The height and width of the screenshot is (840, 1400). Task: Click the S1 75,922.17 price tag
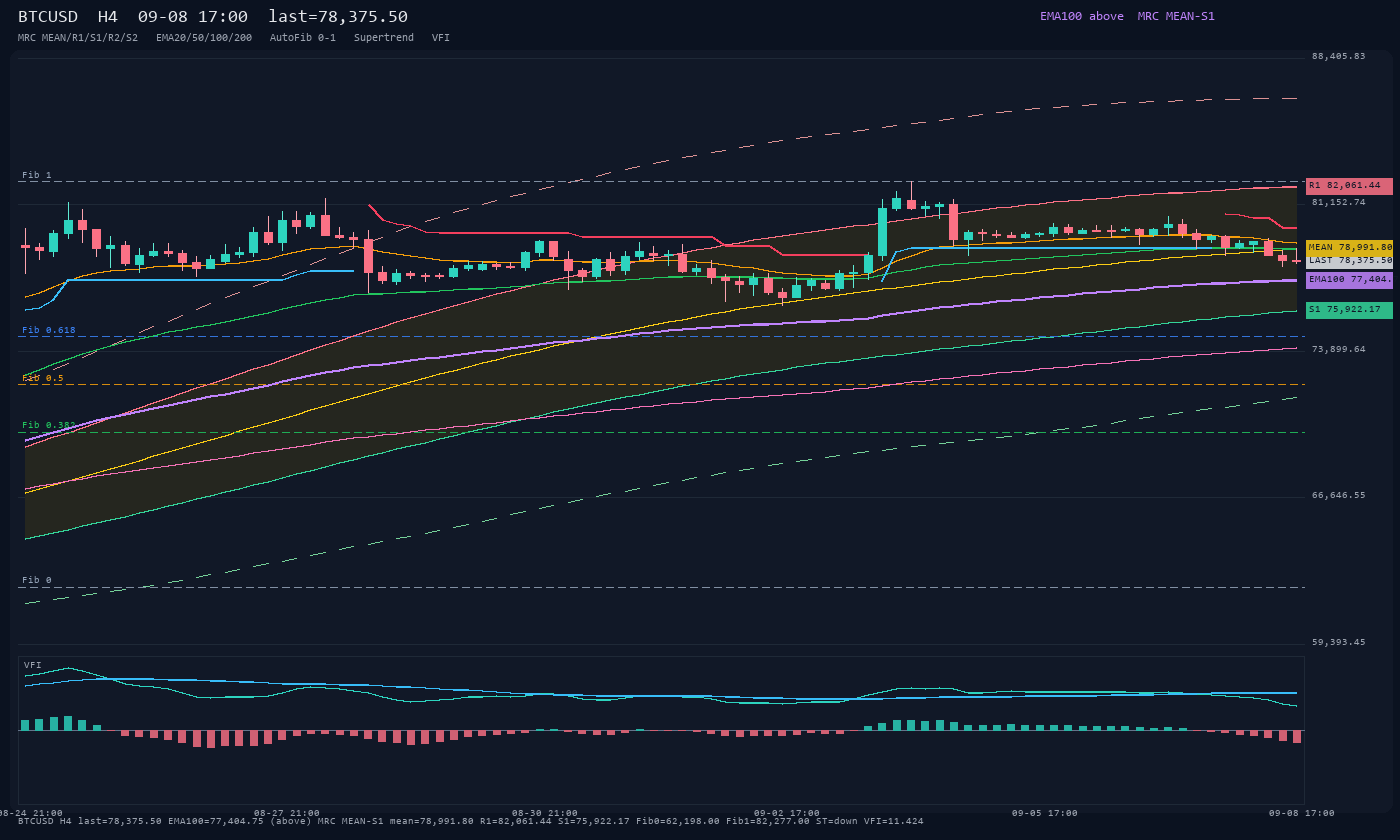click(1349, 310)
